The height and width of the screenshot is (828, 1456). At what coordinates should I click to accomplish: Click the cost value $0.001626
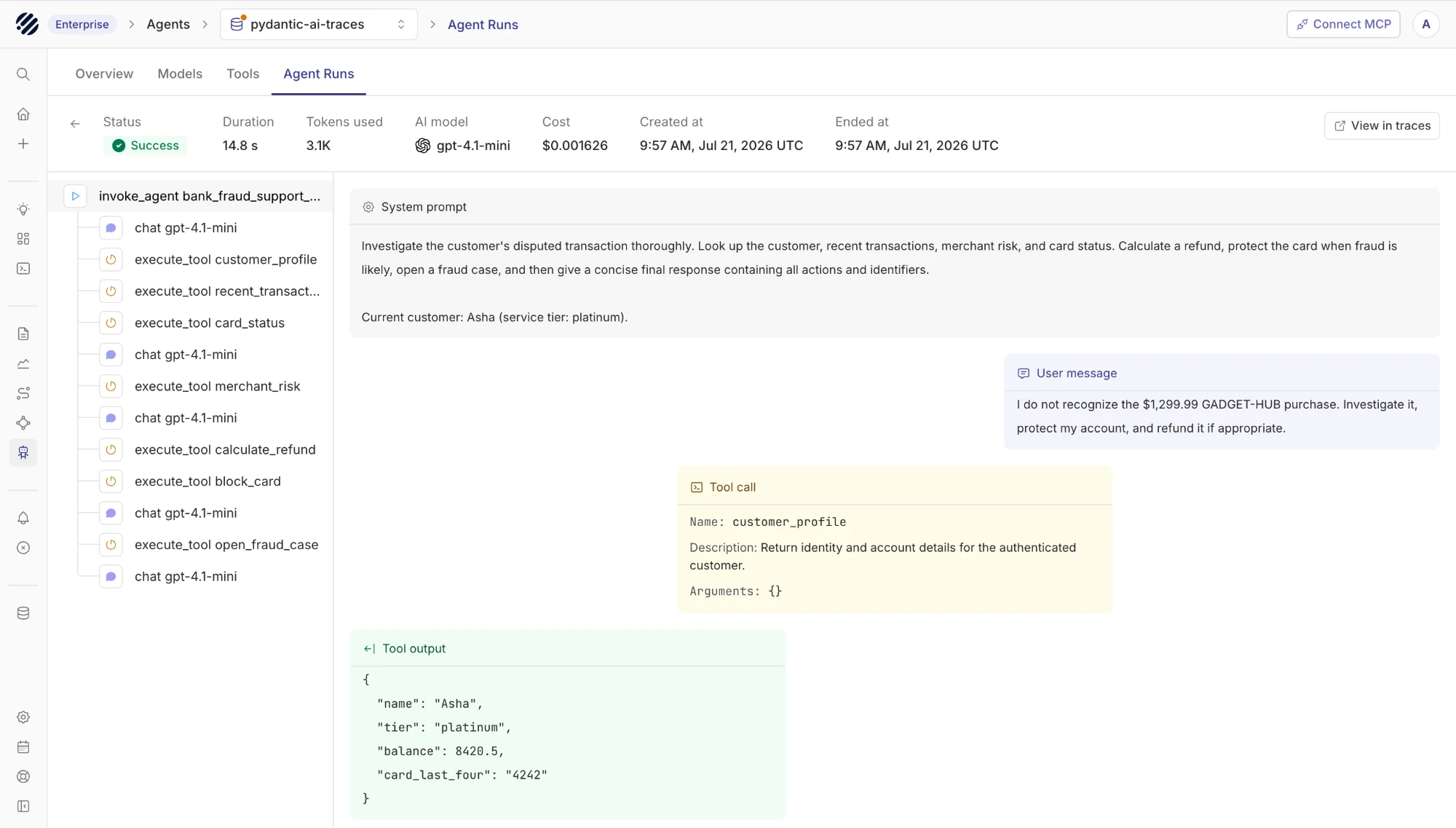pos(575,146)
